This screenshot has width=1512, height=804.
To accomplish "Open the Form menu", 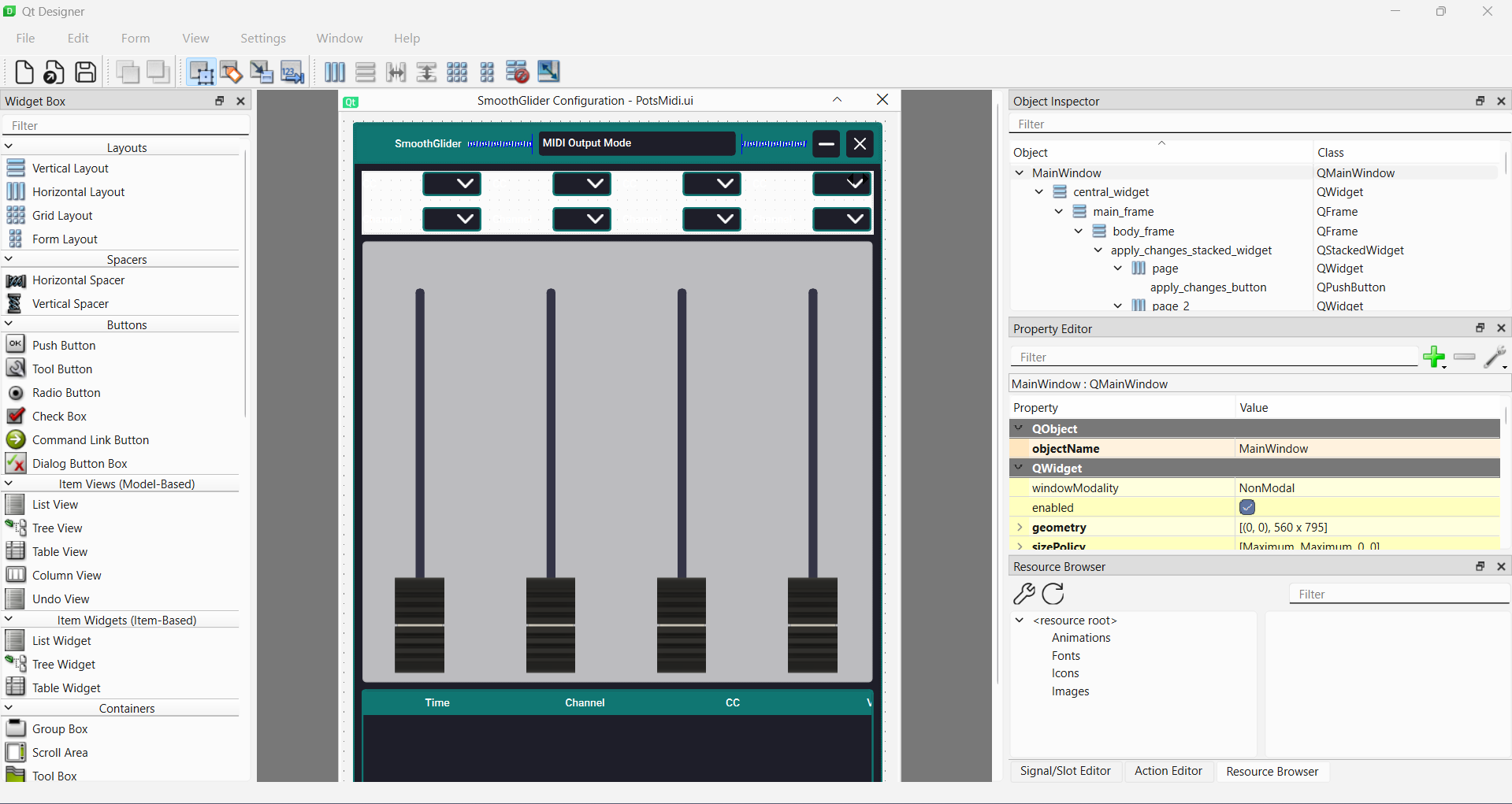I will [135, 38].
